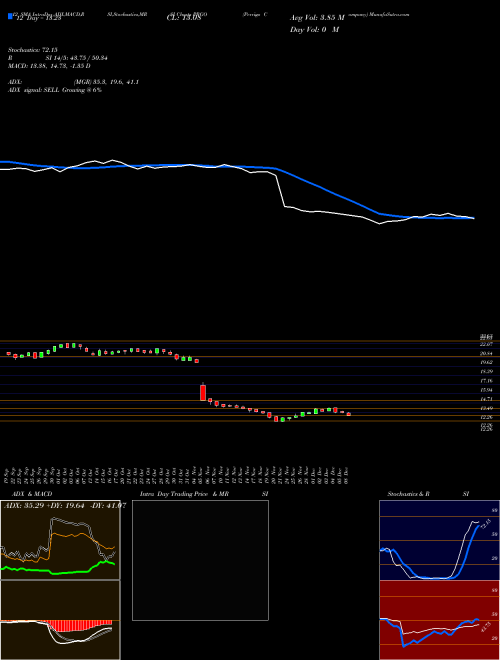Click the 14.71 price axis label
500x660 pixels.
tap(487, 399)
